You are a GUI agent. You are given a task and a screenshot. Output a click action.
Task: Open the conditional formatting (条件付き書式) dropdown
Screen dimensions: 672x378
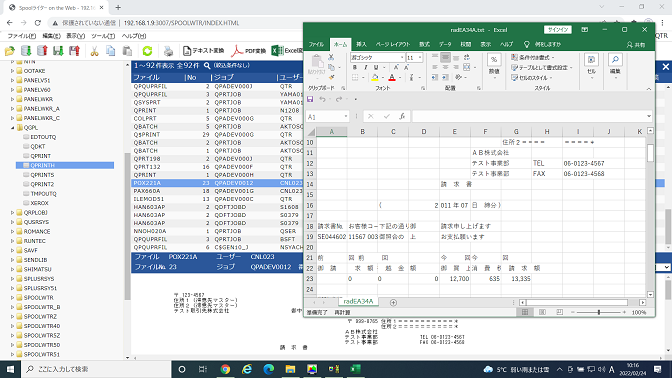pyautogui.click(x=533, y=57)
